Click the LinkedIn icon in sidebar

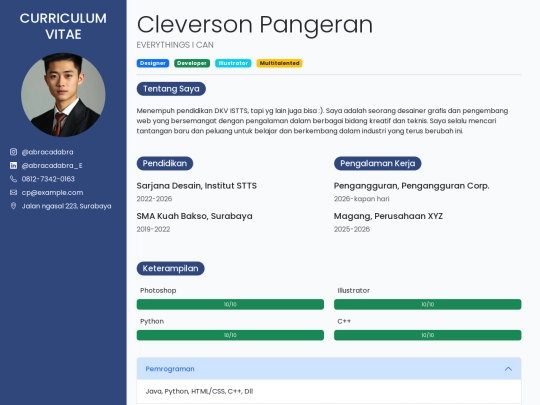click(13, 166)
